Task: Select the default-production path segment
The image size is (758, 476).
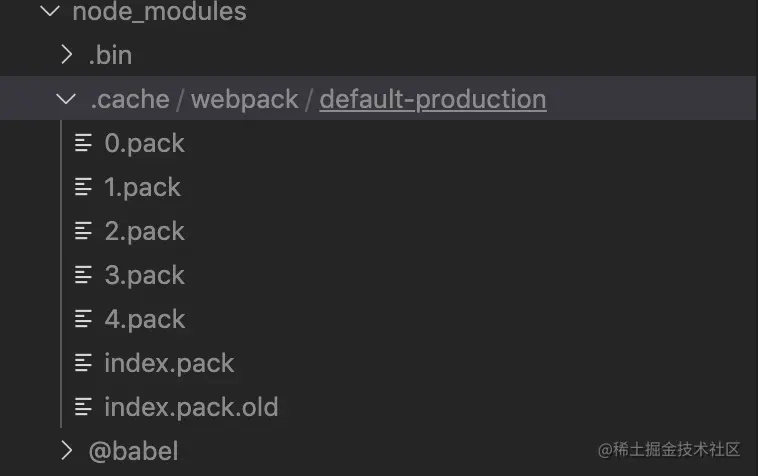Action: (433, 100)
